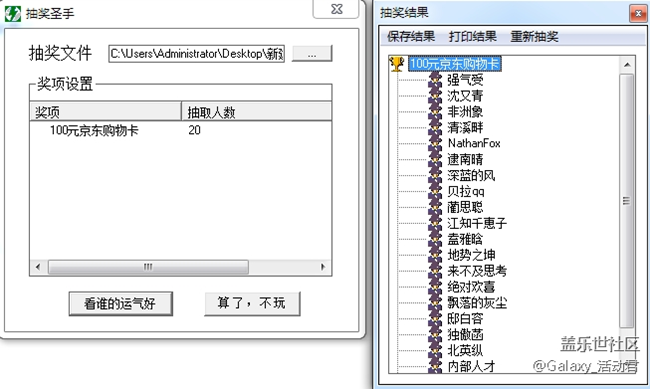Select winner name 绝对欢喜
Screen dimensions: 650x389
tap(471, 287)
